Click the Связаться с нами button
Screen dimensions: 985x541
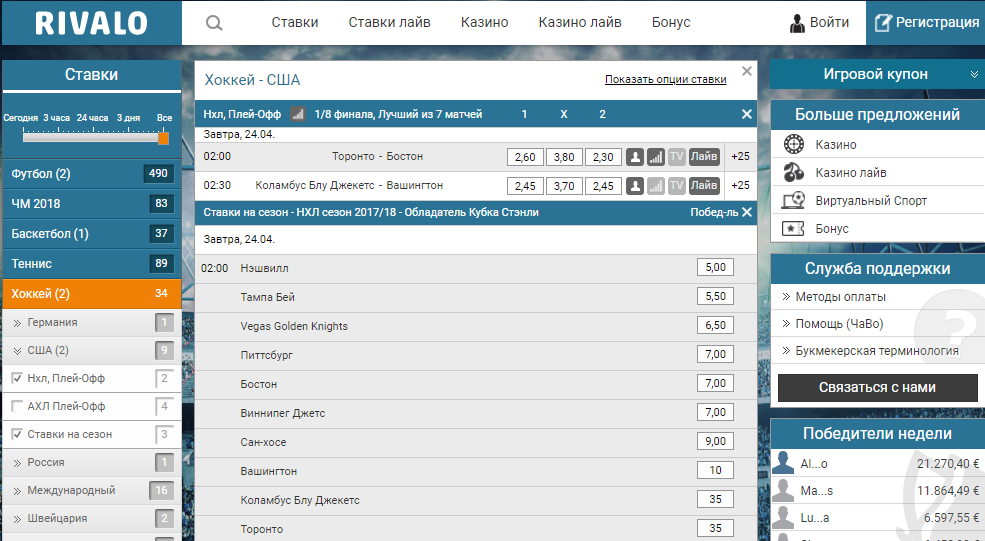pos(877,388)
